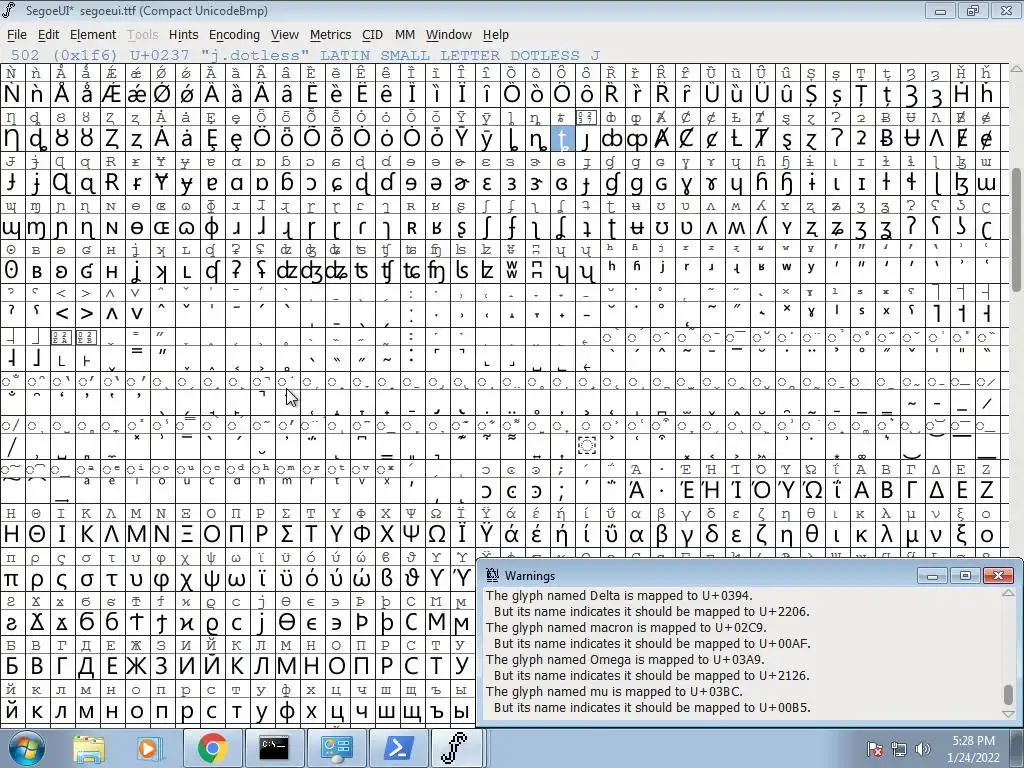Click the Warnings window title icon

pos(492,575)
